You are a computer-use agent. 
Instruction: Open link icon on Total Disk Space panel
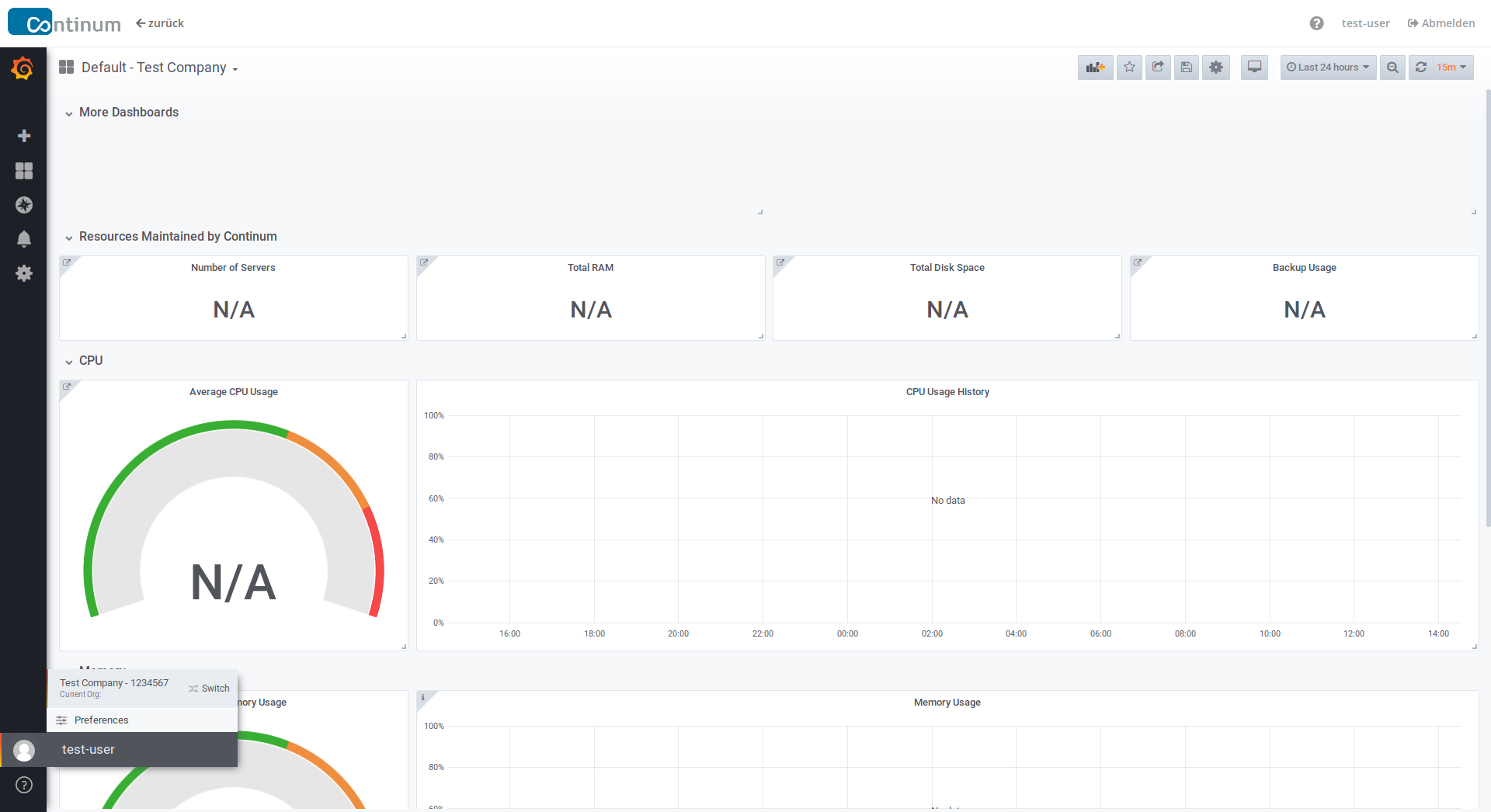780,262
